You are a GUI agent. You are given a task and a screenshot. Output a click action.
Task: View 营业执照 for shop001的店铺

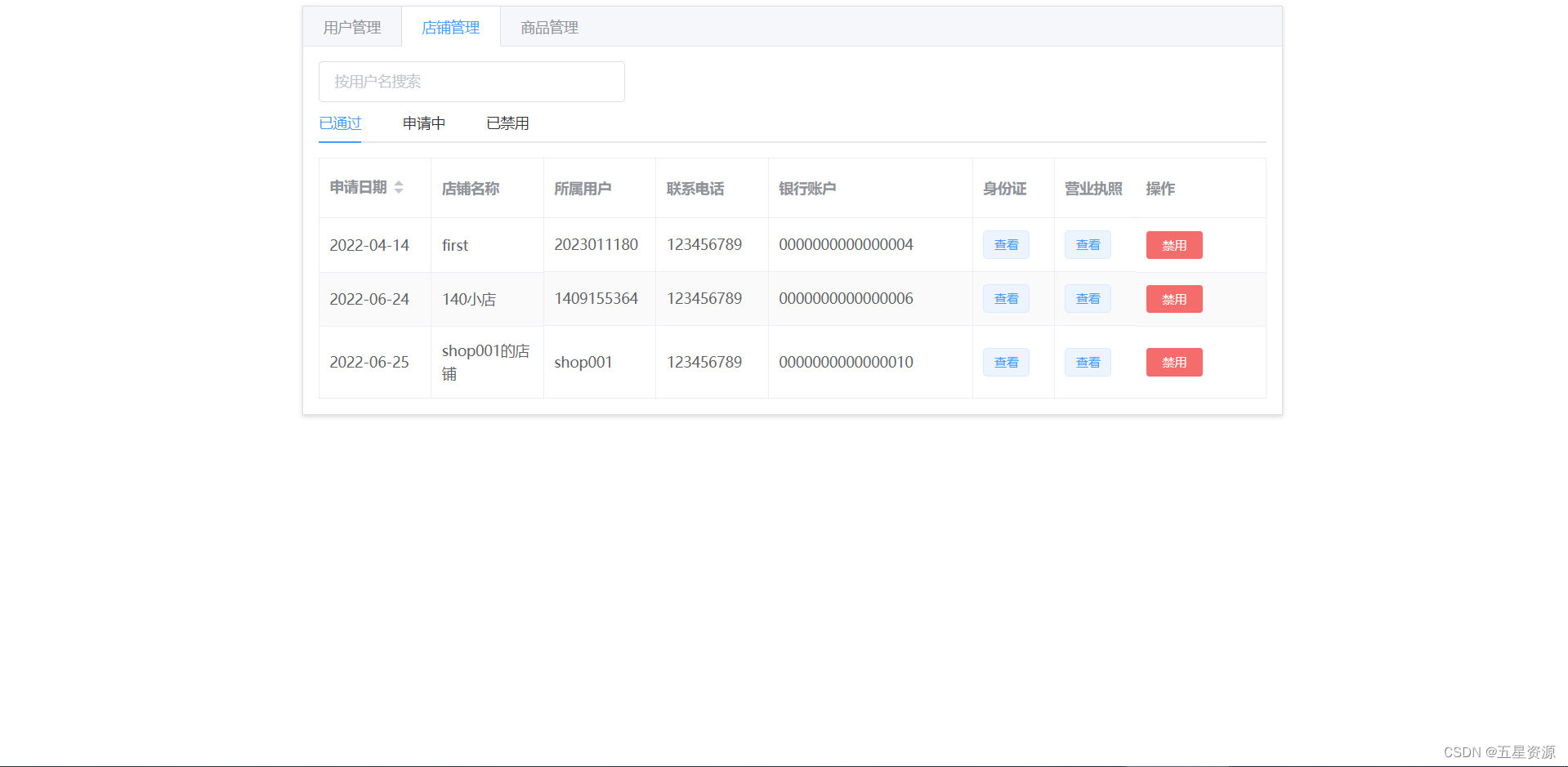coord(1088,363)
